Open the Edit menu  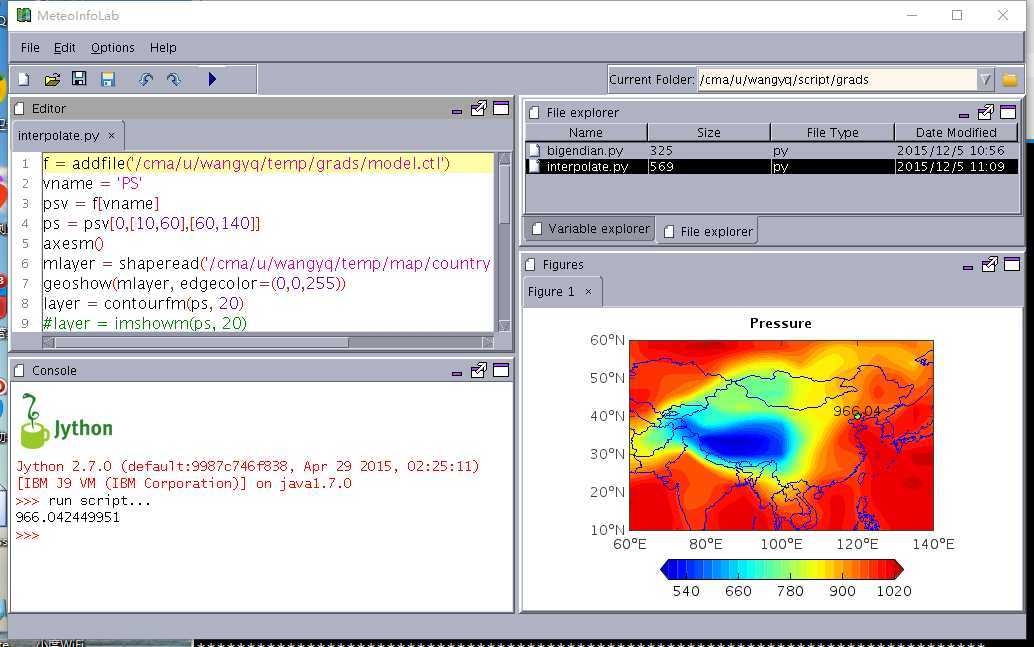[x=64, y=47]
